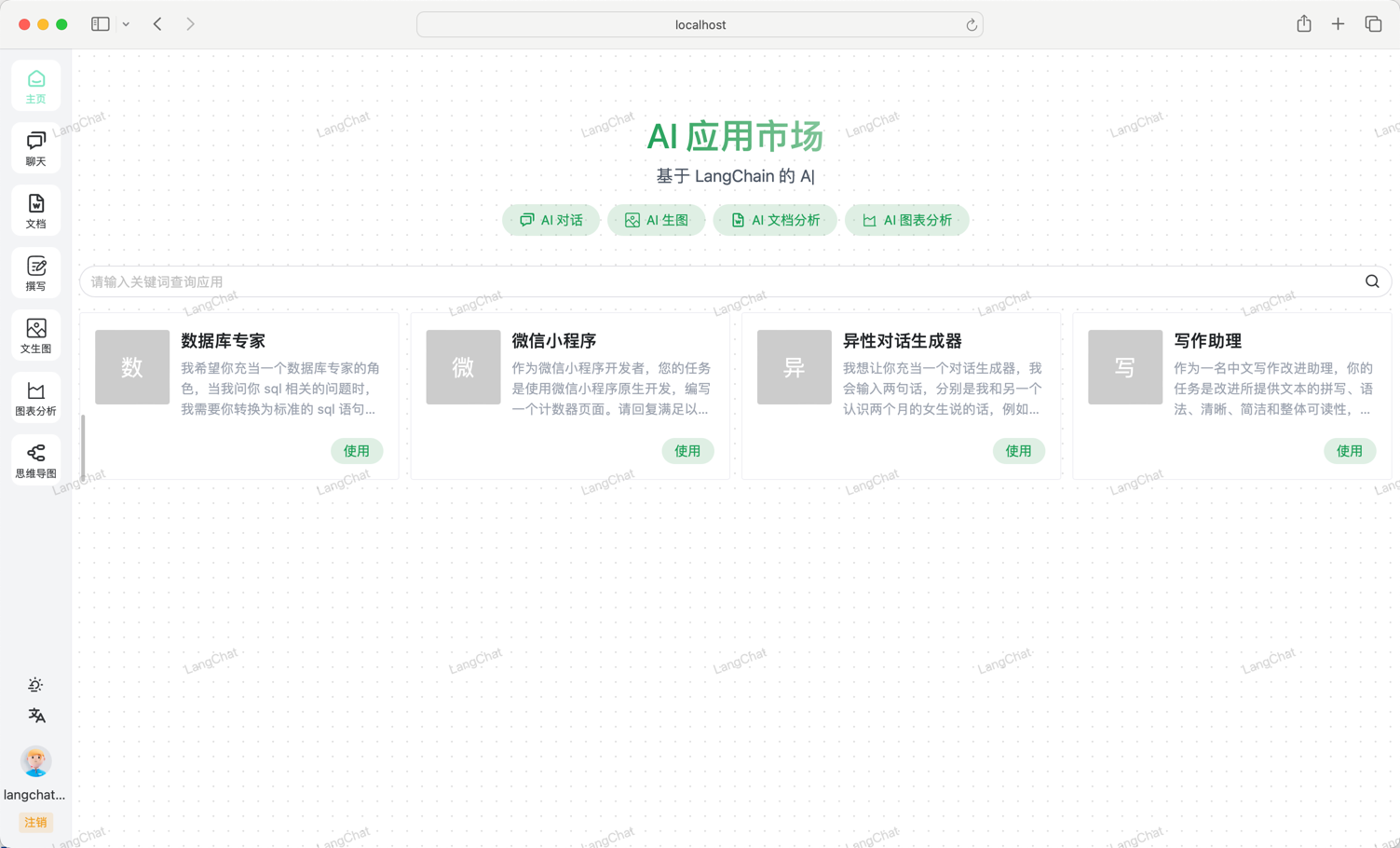
Task: Go to the 撰写 writing tool
Action: pos(35,273)
